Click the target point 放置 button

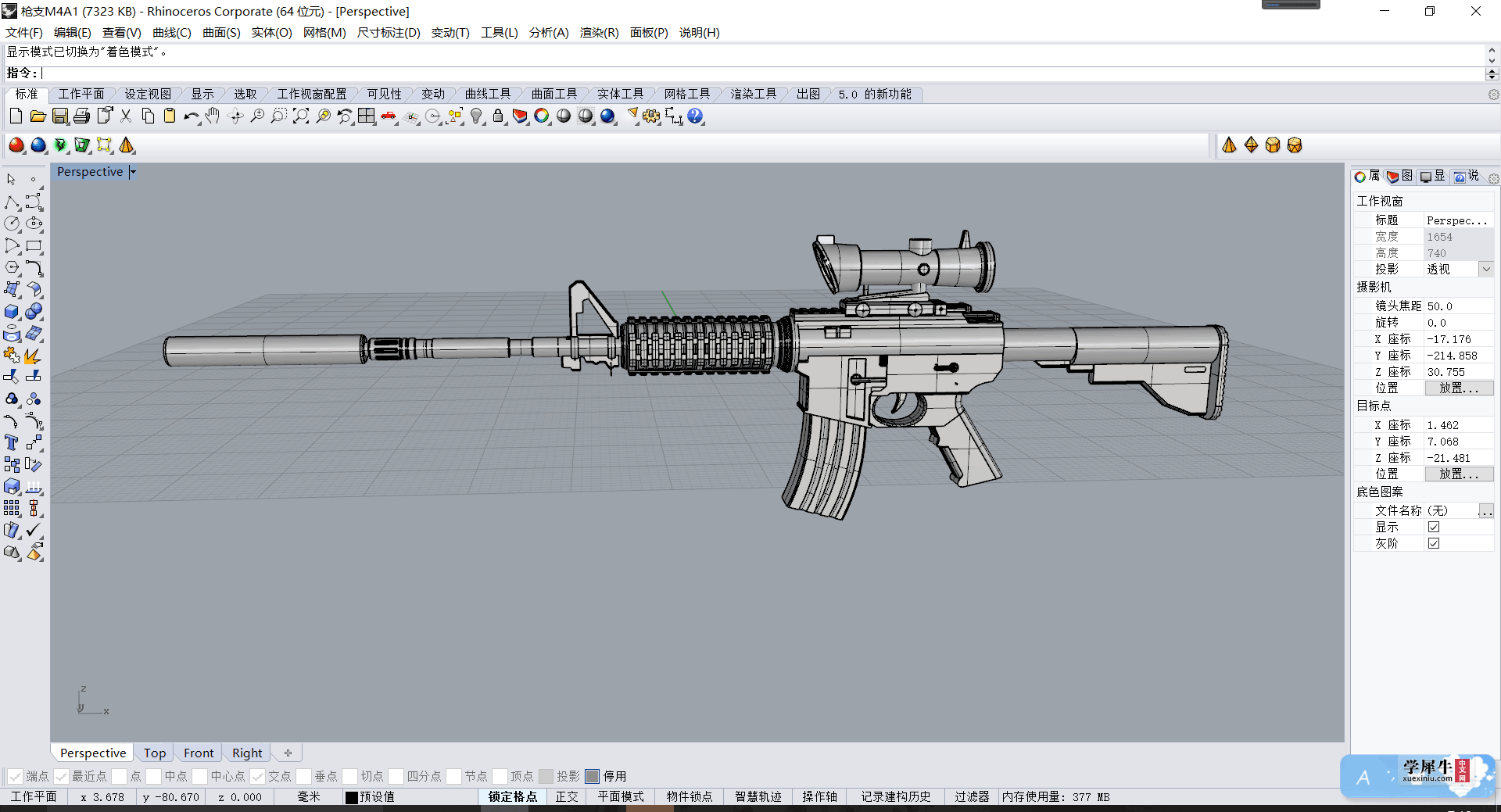point(1459,474)
